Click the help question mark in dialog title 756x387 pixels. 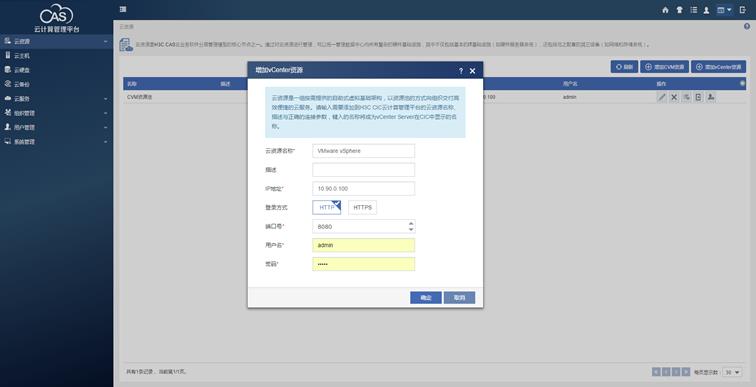460,71
